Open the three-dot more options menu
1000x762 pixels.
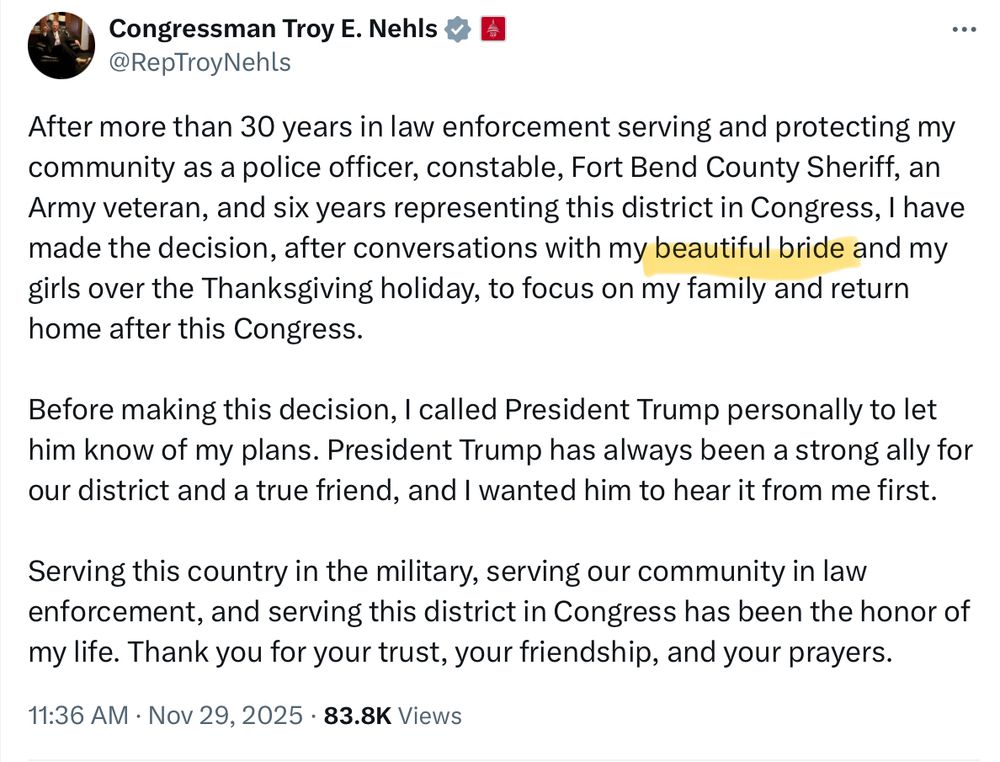963,30
